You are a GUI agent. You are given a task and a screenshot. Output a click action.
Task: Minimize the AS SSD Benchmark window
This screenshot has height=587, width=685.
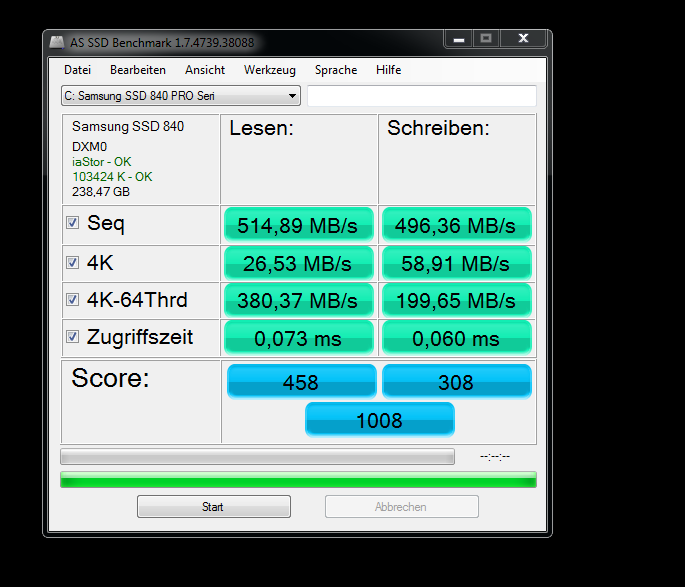point(459,39)
